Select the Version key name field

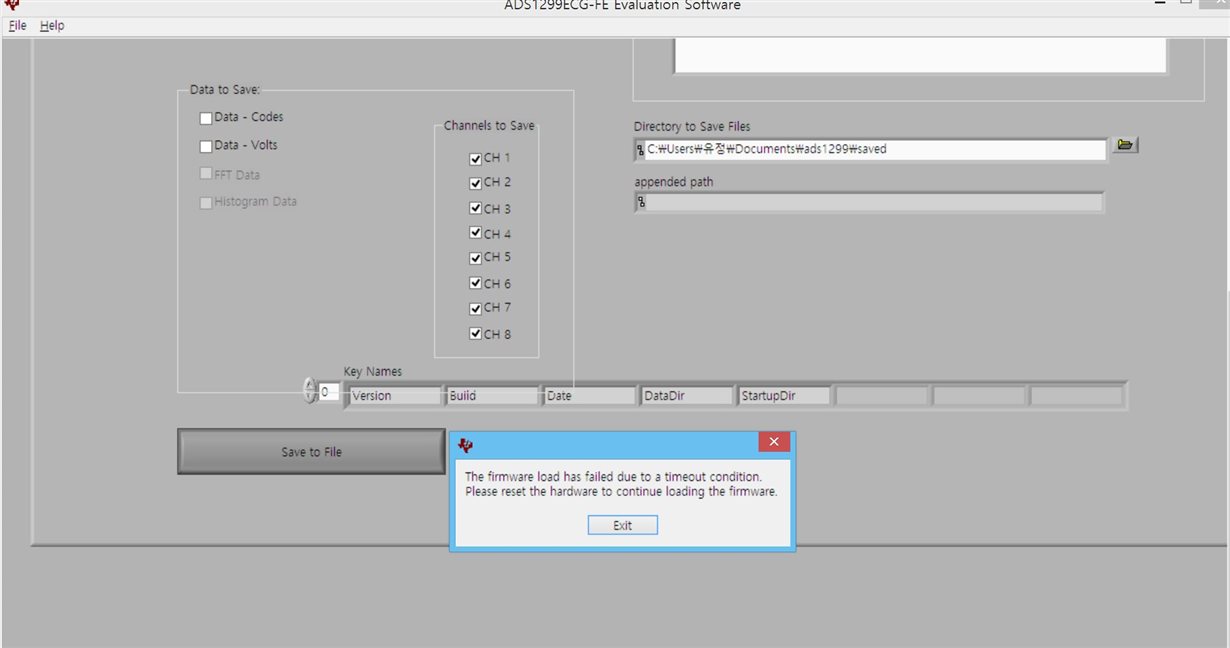click(395, 395)
